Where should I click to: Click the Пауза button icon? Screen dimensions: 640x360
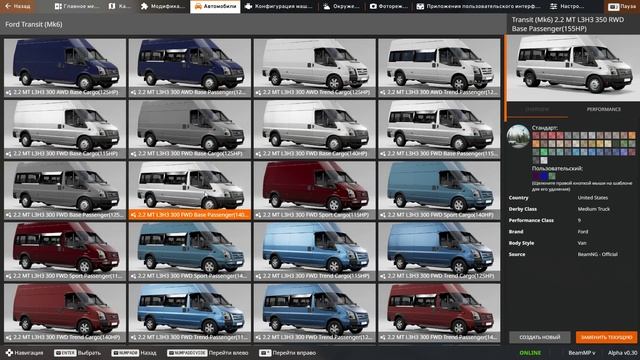(x=613, y=7)
